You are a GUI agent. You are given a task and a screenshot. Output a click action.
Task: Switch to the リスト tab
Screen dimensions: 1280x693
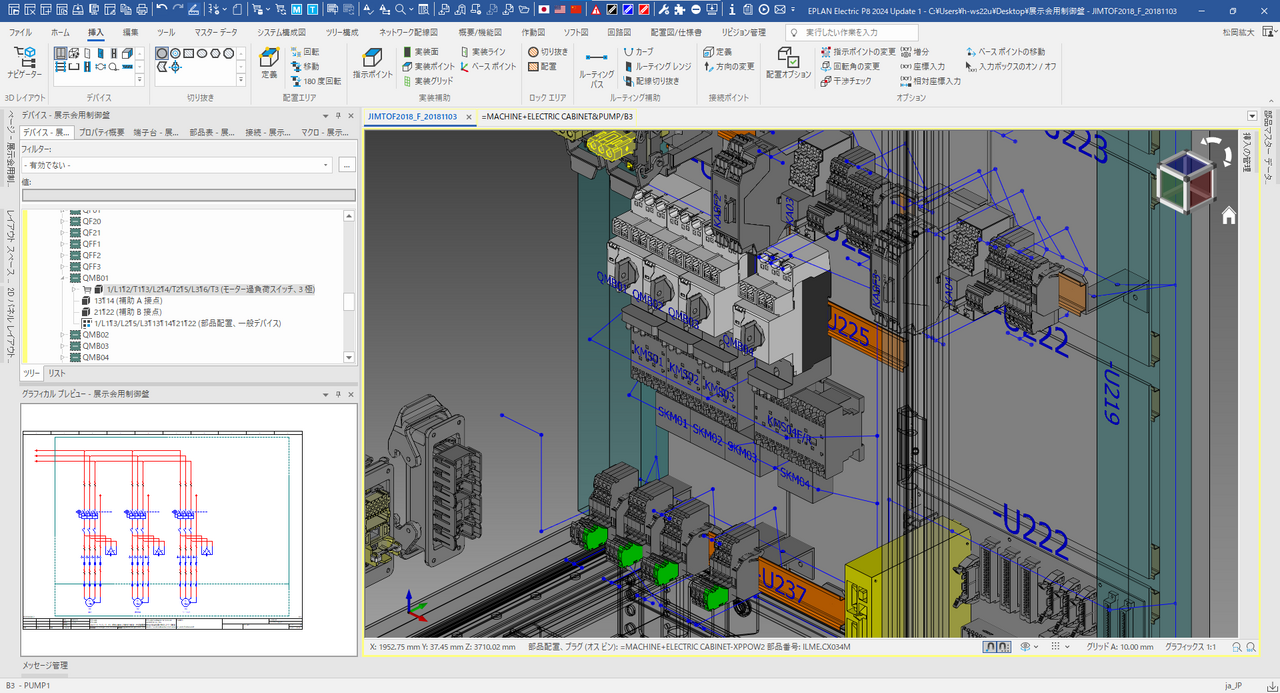(57, 373)
